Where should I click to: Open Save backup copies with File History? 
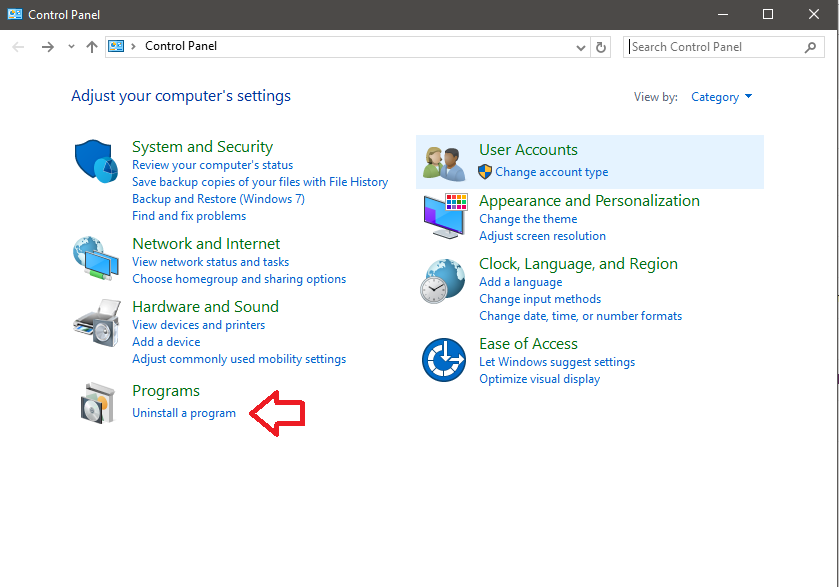[260, 182]
